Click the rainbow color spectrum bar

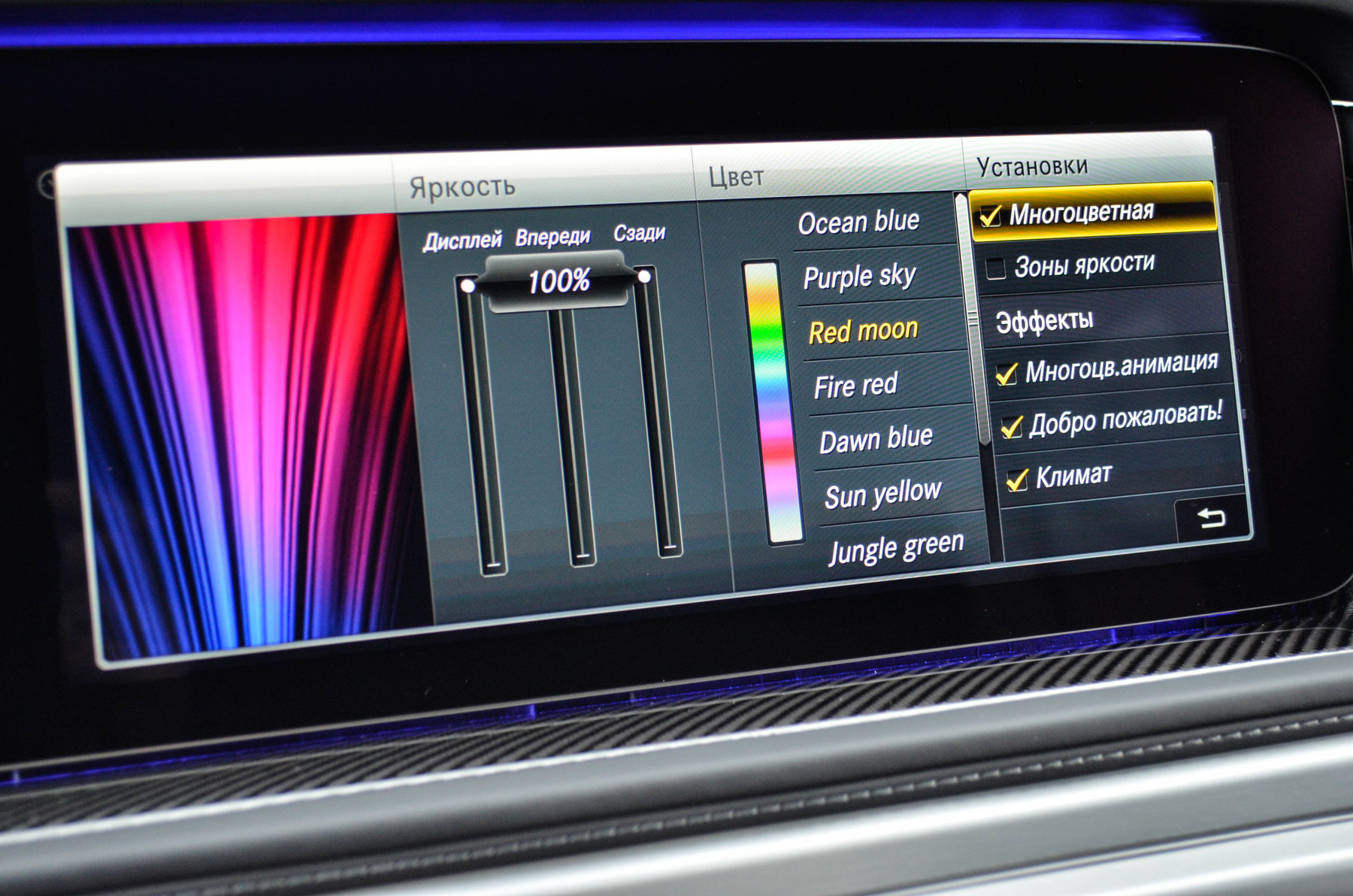[773, 402]
